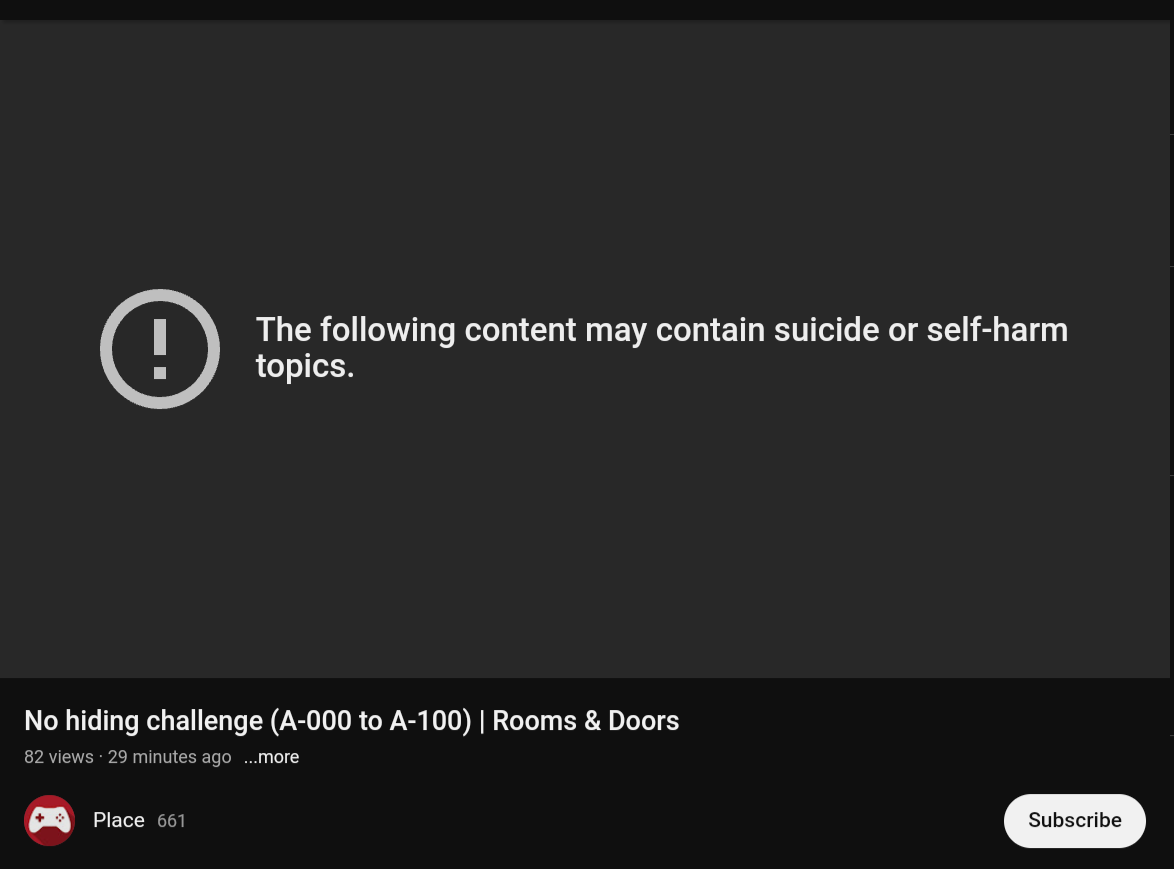Screen dimensions: 1174x869
Task: Click the dark bar above the player
Action: [x=587, y=10]
